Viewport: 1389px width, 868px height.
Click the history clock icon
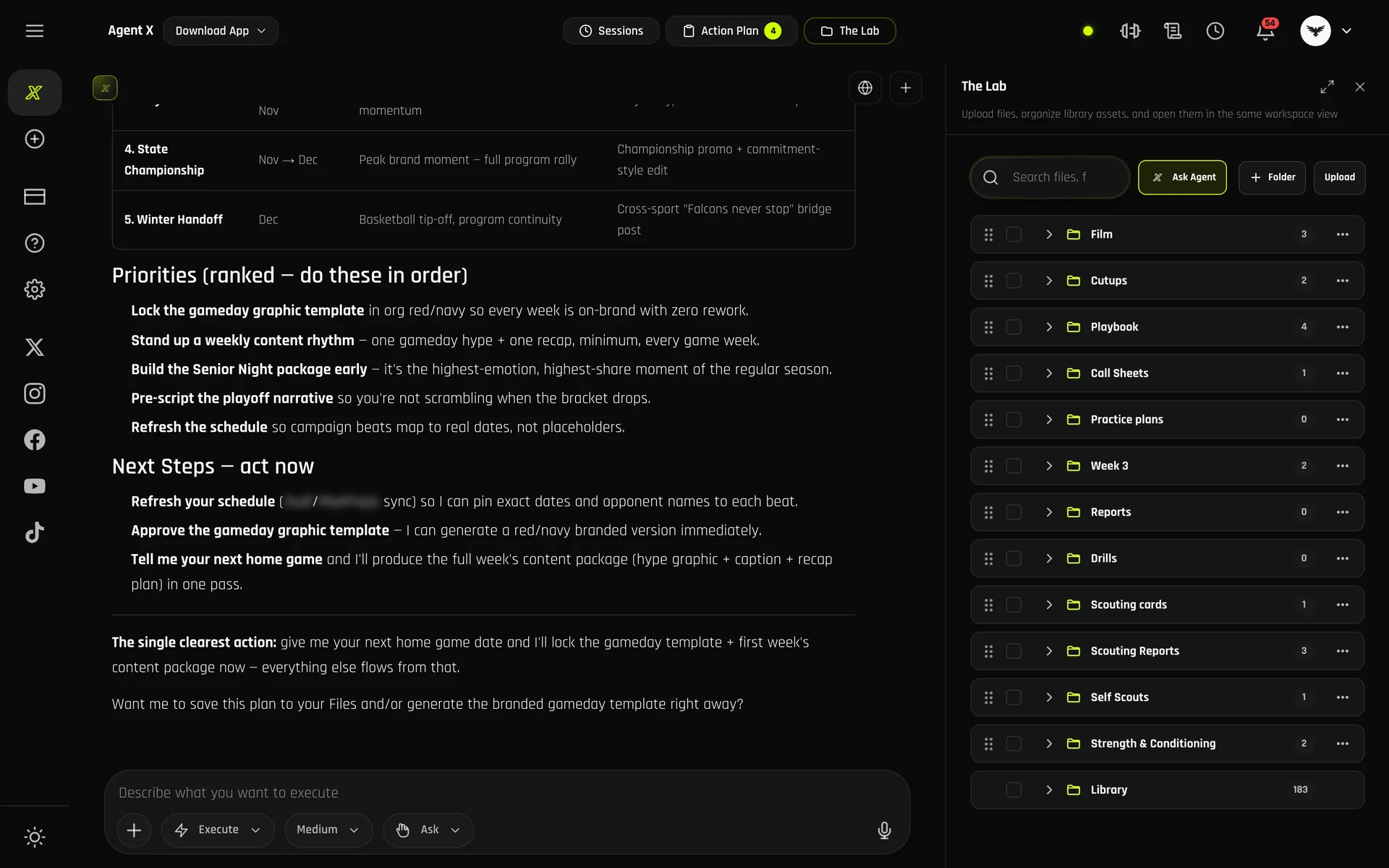[1215, 31]
